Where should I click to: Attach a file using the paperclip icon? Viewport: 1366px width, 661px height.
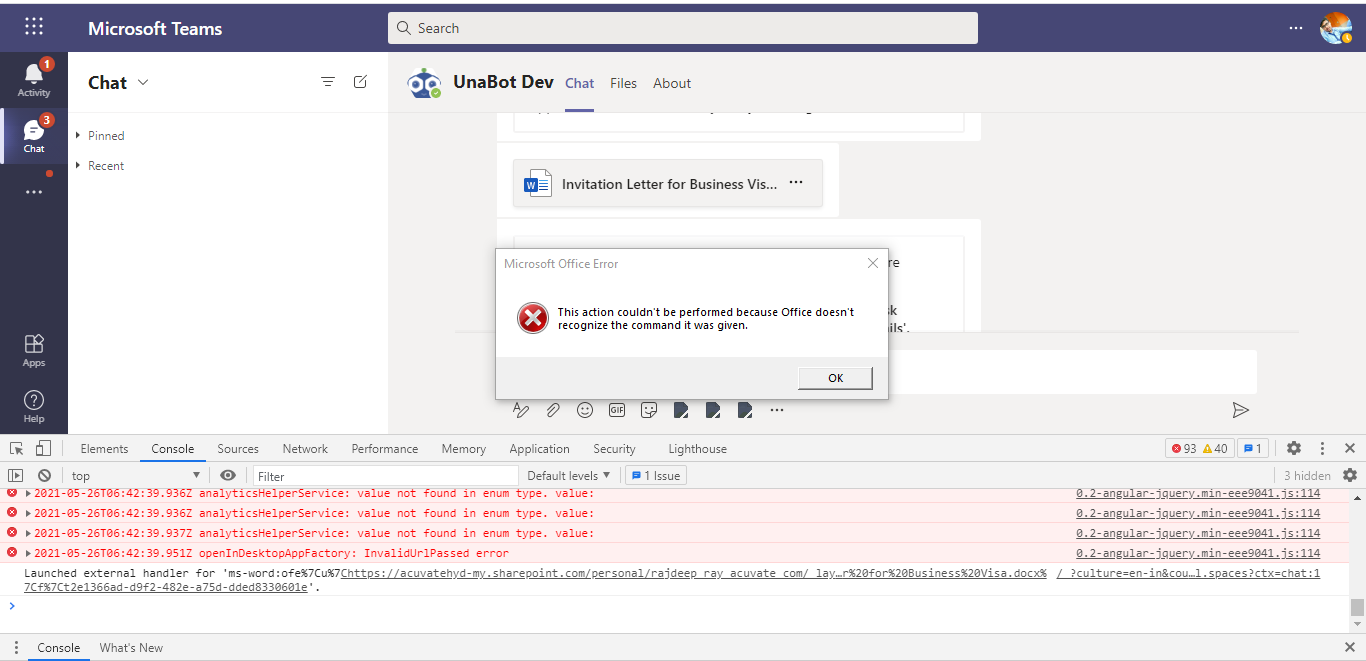point(553,410)
